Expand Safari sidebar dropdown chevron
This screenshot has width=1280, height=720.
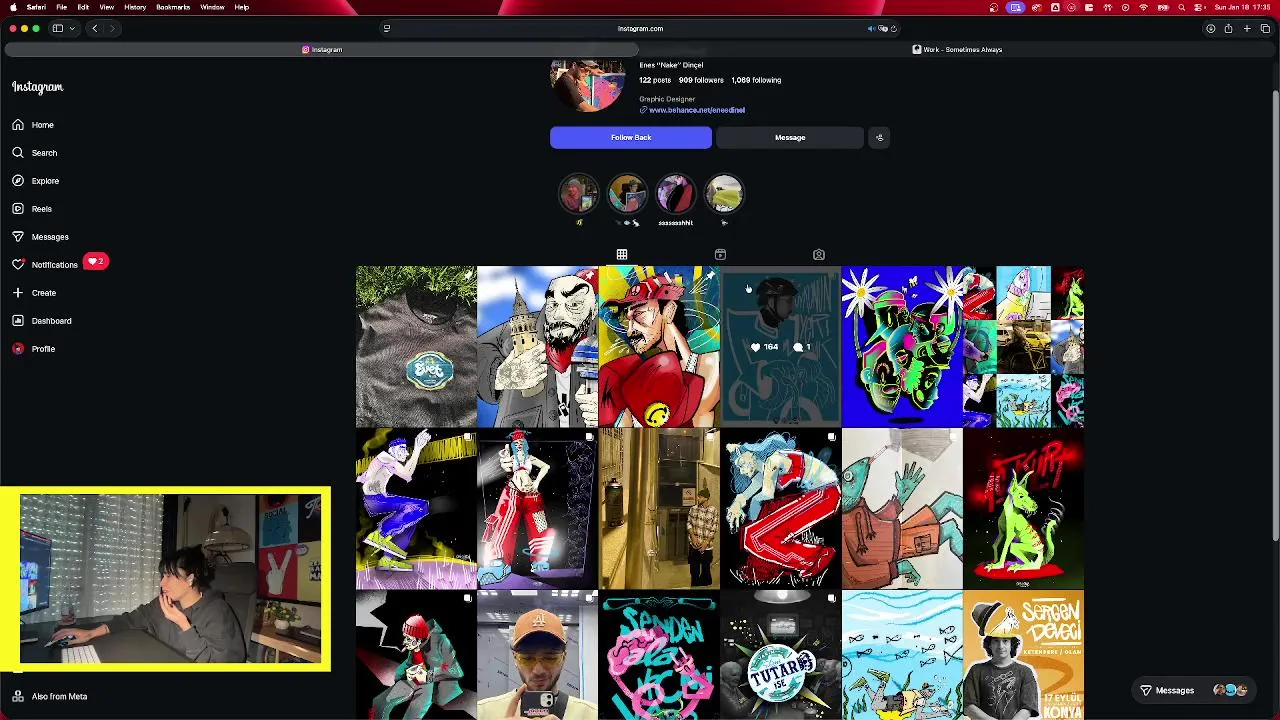click(x=71, y=28)
